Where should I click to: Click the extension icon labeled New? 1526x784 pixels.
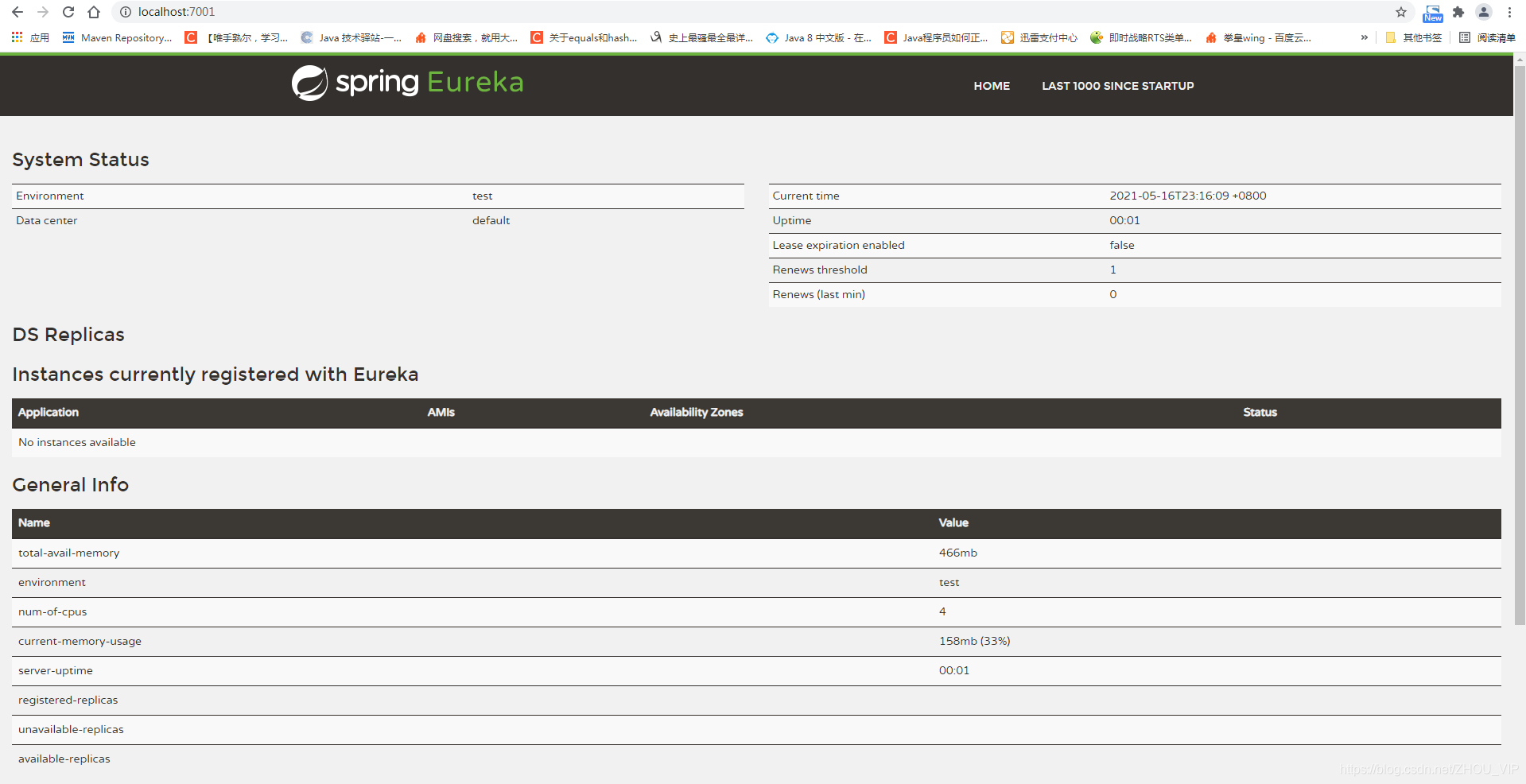point(1433,13)
